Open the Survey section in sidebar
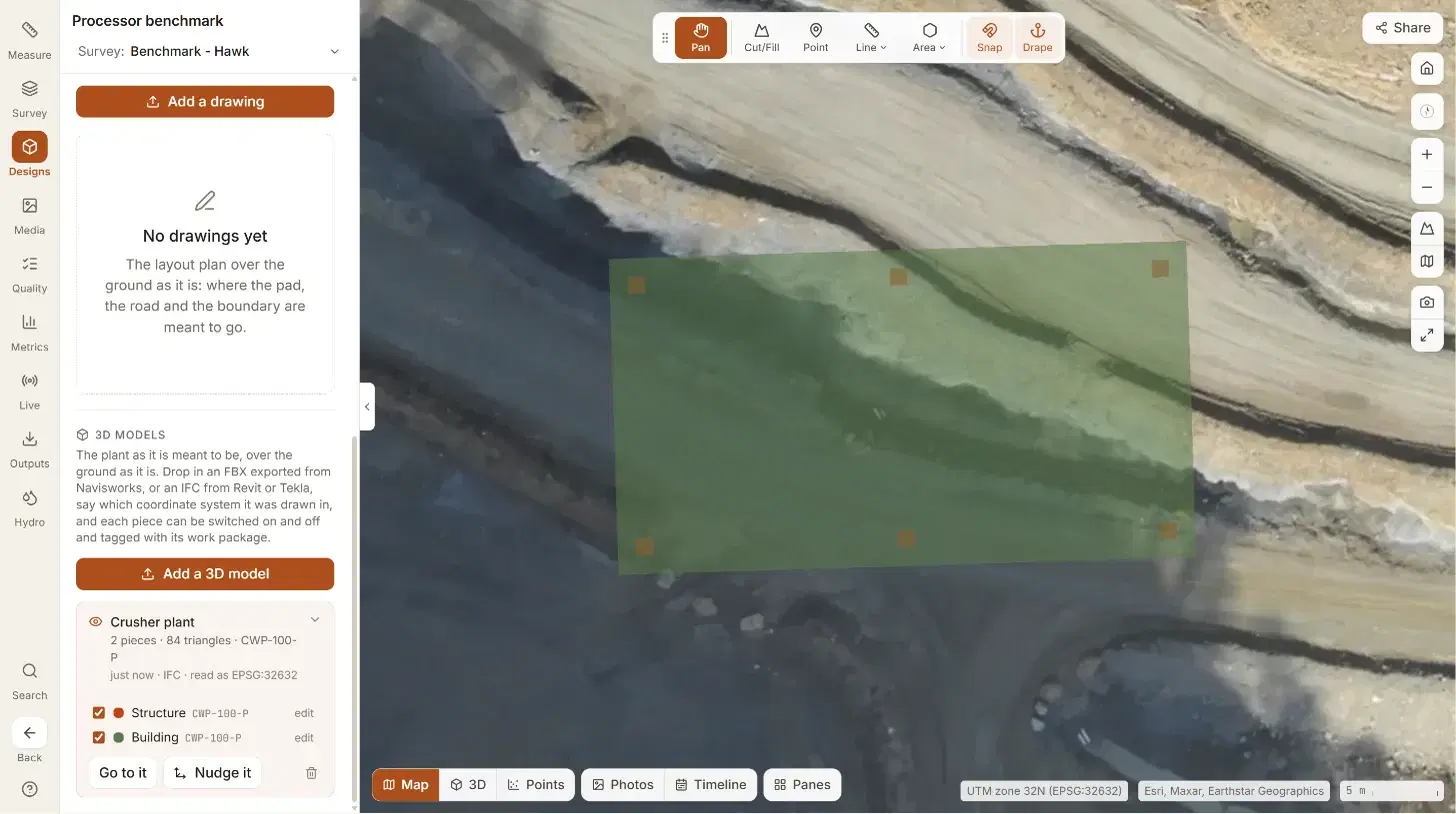Viewport: 1456px width, 814px height. click(29, 98)
